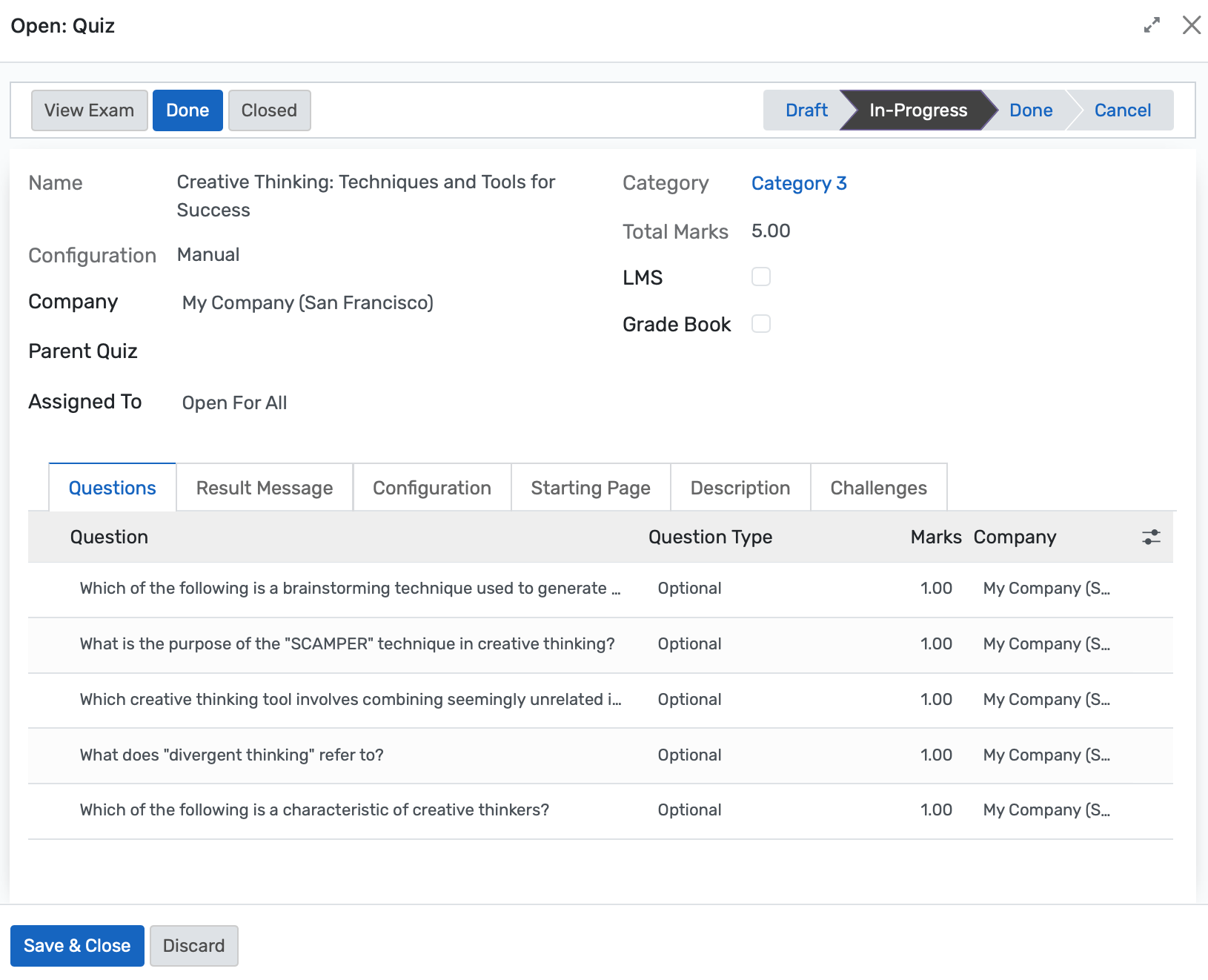Select the Questions tab
This screenshot has width=1208, height=980.
[x=112, y=487]
